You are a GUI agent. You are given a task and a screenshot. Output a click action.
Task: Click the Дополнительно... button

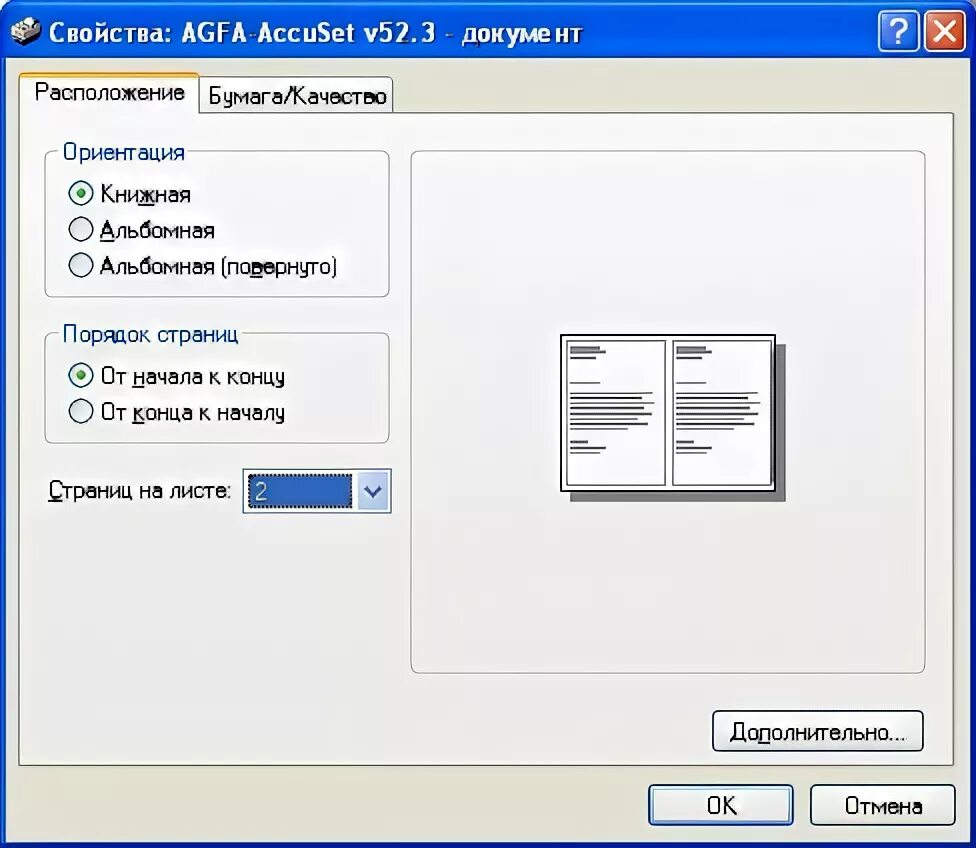[x=817, y=731]
